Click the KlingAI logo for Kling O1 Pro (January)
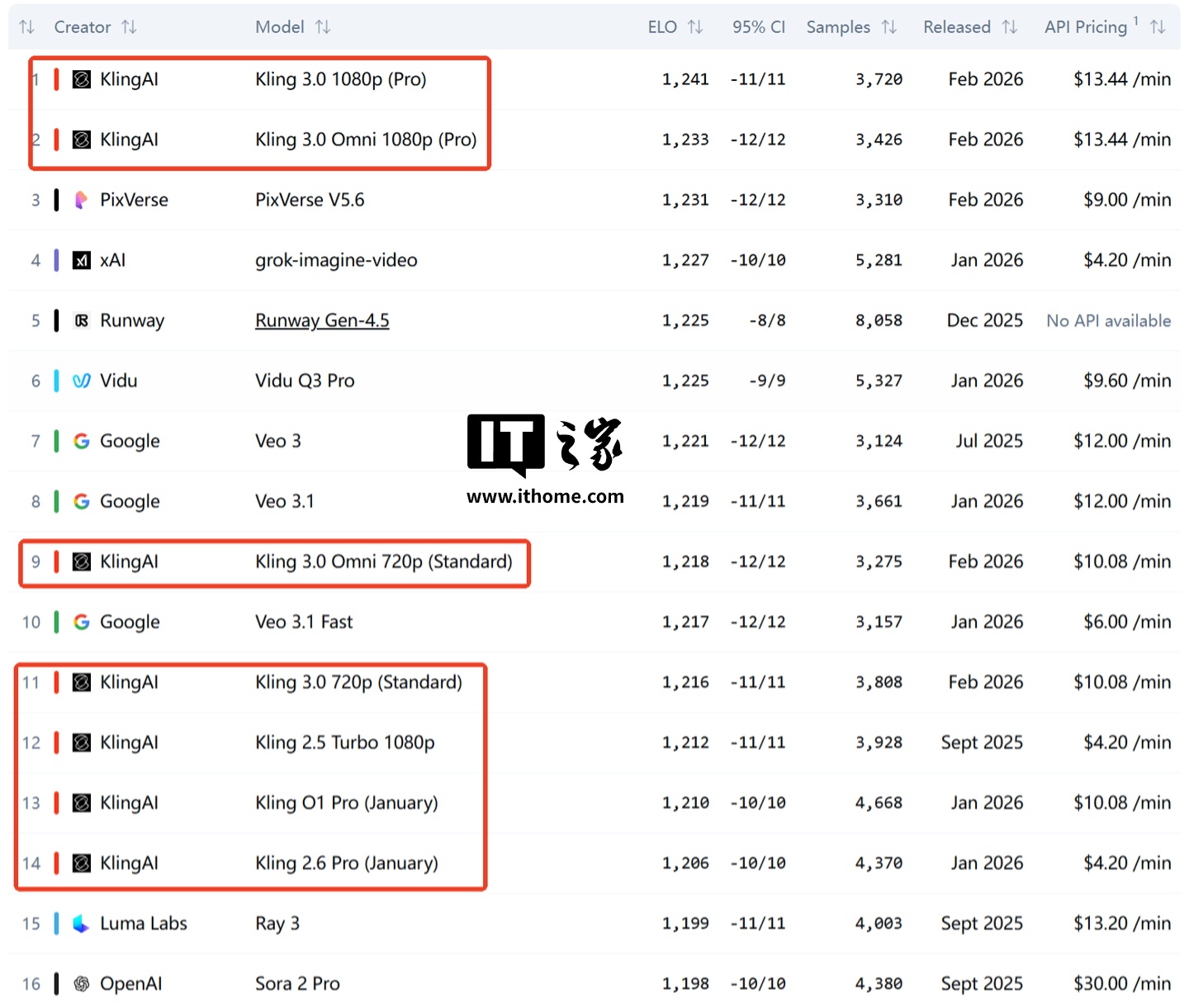Screen dimensions: 1189x1008 [82, 802]
